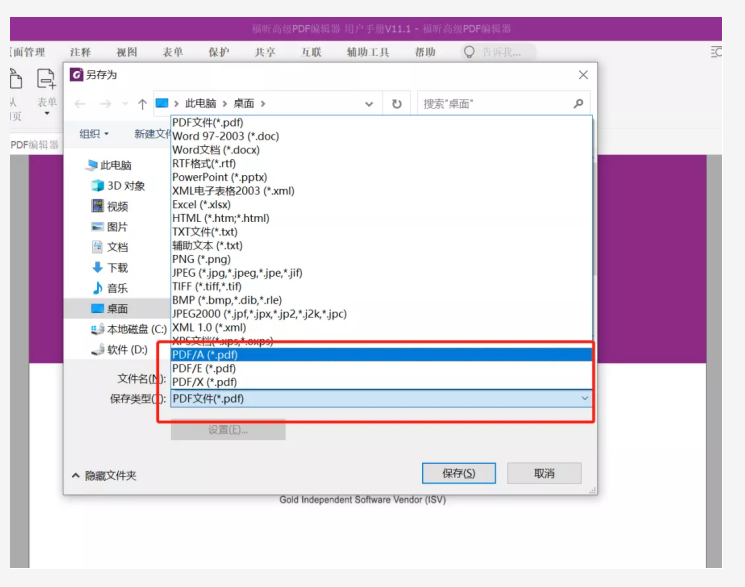This screenshot has height=587, width=745.
Task: Open recent locations chevron
Action: (125, 104)
